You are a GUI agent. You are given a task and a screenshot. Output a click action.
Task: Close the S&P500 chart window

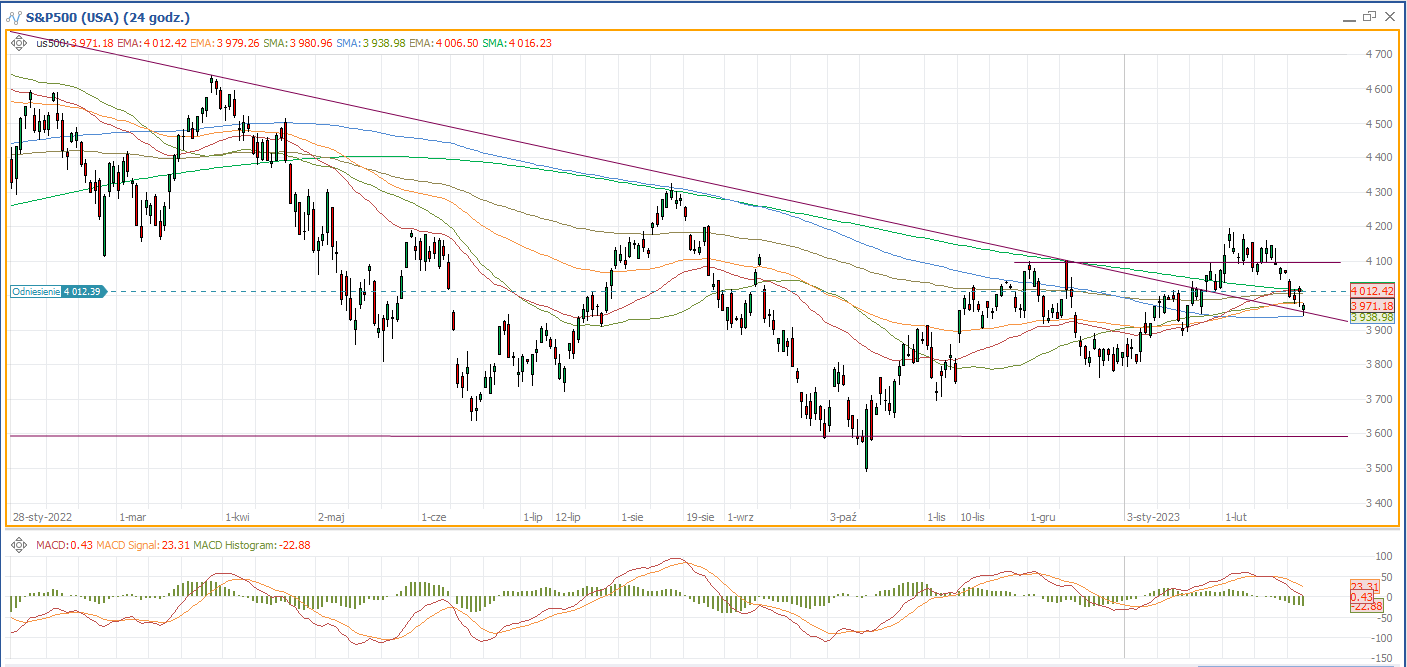coord(1391,16)
